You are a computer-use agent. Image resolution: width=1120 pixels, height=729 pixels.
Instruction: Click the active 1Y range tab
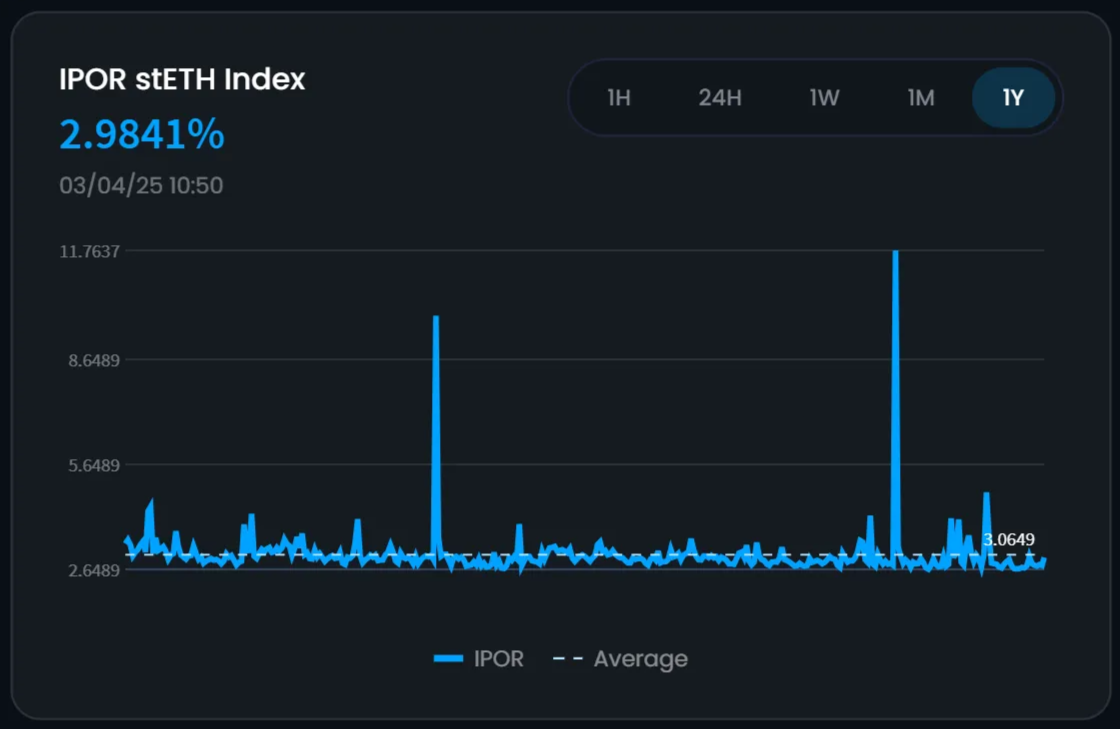[x=1013, y=98]
